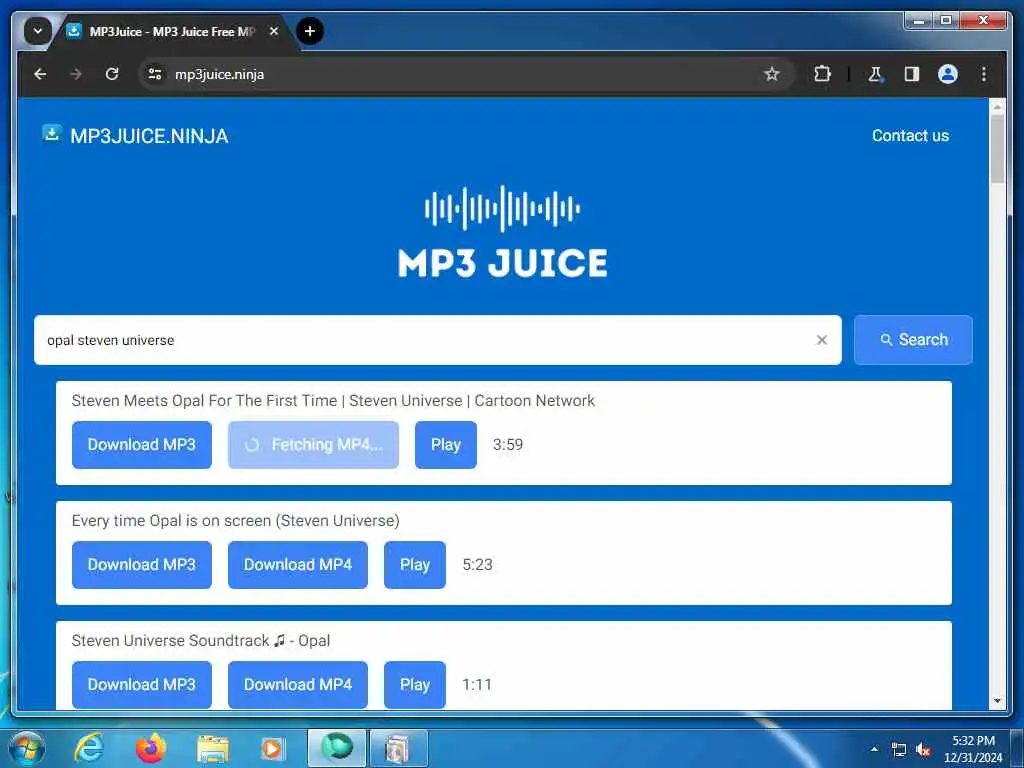This screenshot has width=1024, height=768.
Task: Play Steven Meets Opal For The First Time
Action: coord(446,445)
